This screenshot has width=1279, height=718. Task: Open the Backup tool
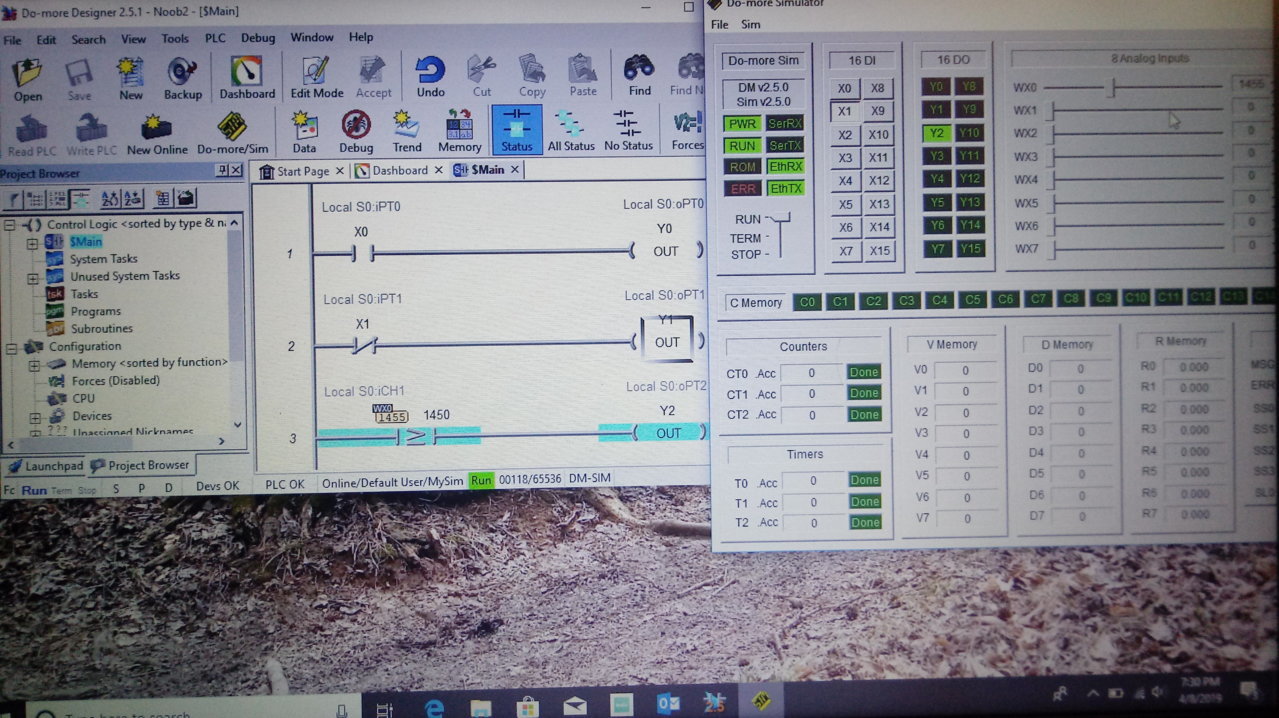(x=182, y=79)
